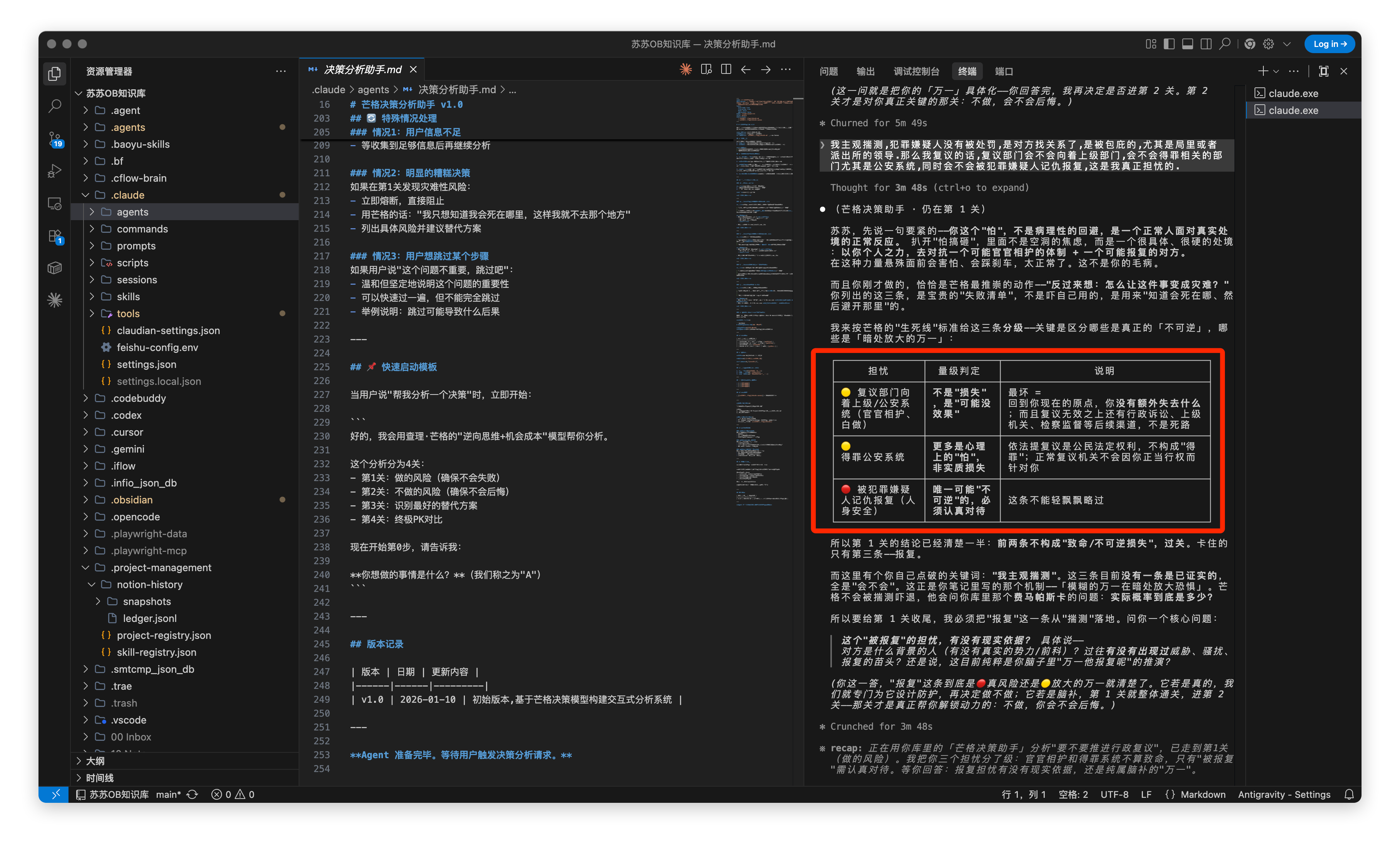Screen dimensions: 1400x849
Task: Click the agent icon beside settings gear
Action: (1250, 44)
